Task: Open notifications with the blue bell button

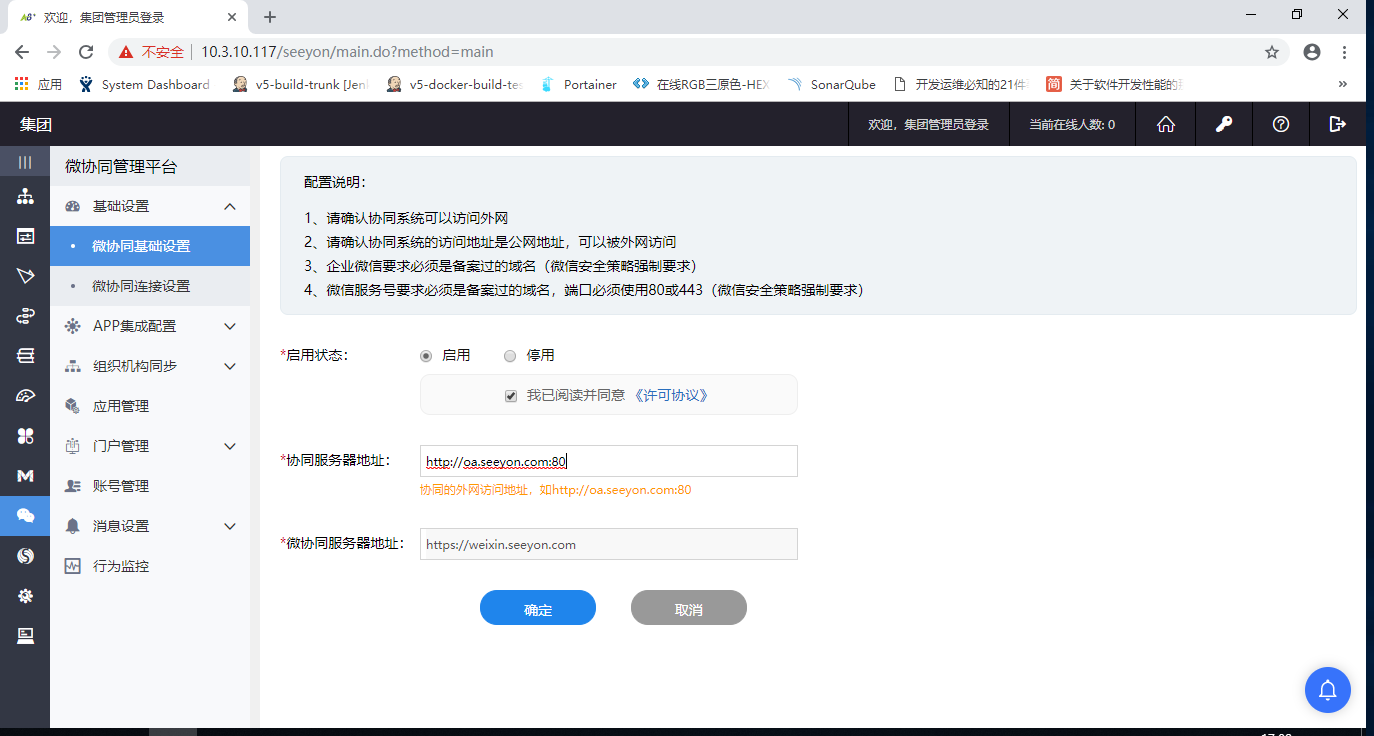Action: 1328,690
